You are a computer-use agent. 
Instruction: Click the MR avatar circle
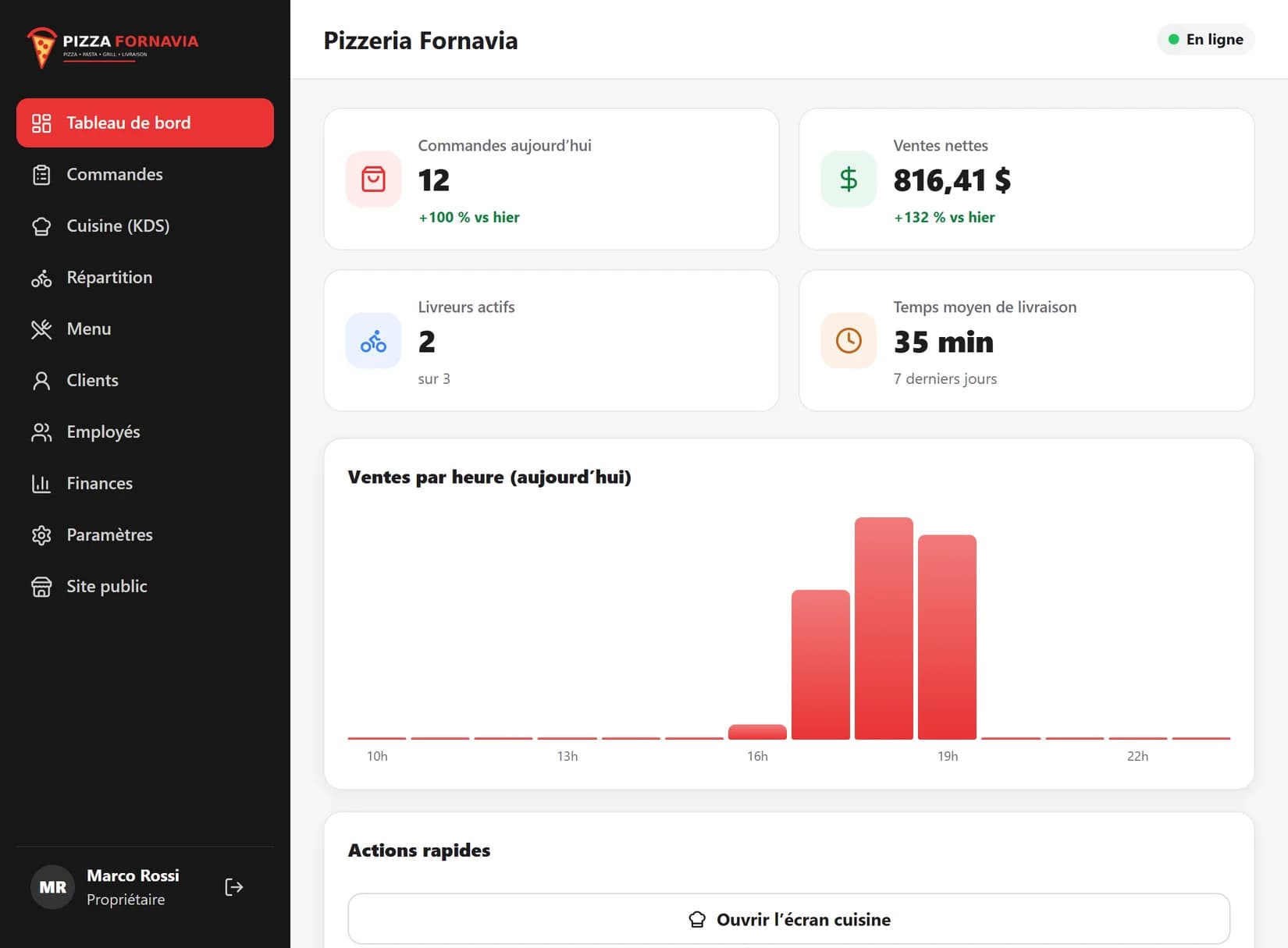pos(53,887)
